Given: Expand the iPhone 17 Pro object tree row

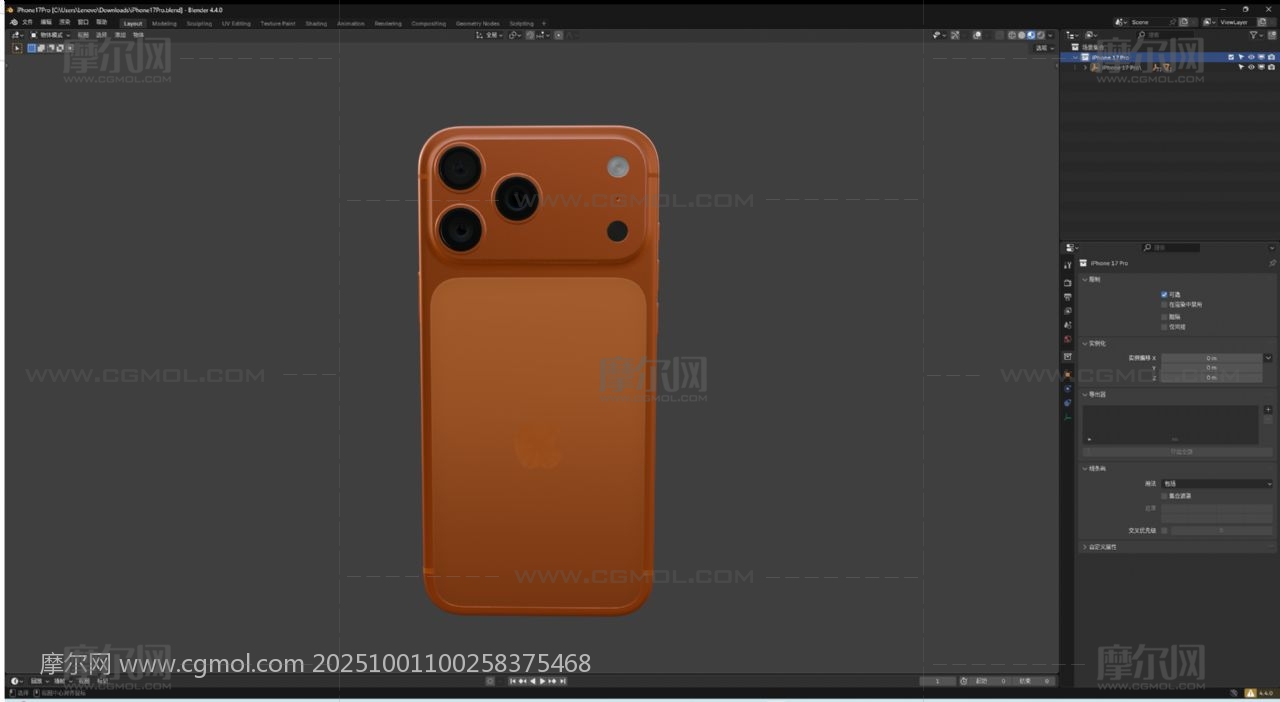Looking at the screenshot, I should pos(1085,68).
